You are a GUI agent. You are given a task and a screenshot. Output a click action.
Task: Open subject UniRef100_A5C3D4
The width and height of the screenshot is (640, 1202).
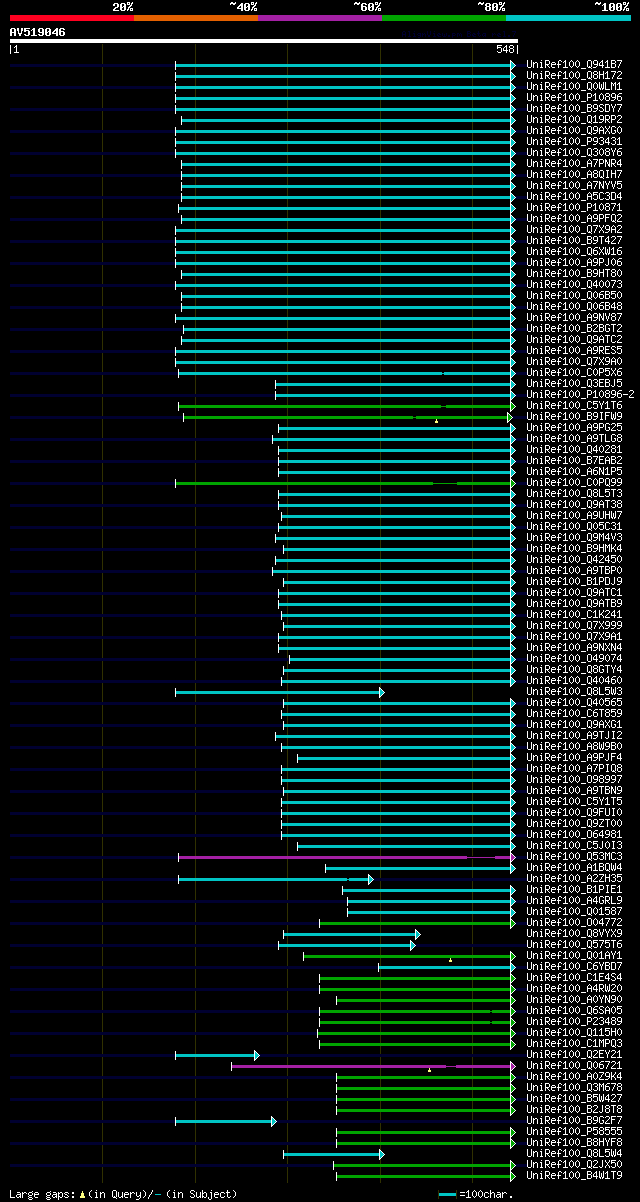click(x=574, y=196)
